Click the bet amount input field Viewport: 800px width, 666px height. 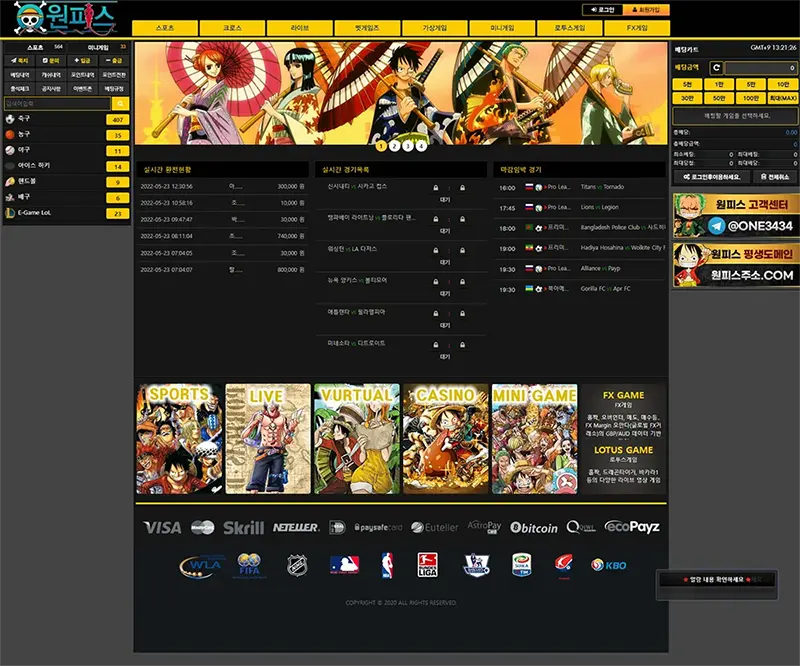click(x=761, y=67)
